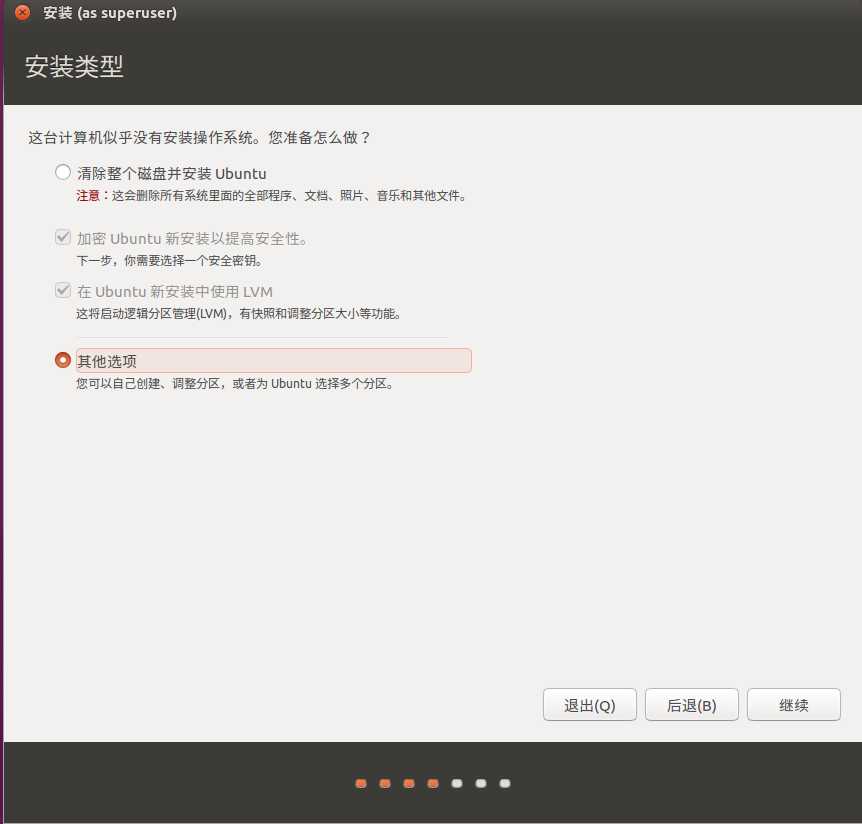Click the 退出(Q) button
The height and width of the screenshot is (824, 862).
(x=589, y=705)
